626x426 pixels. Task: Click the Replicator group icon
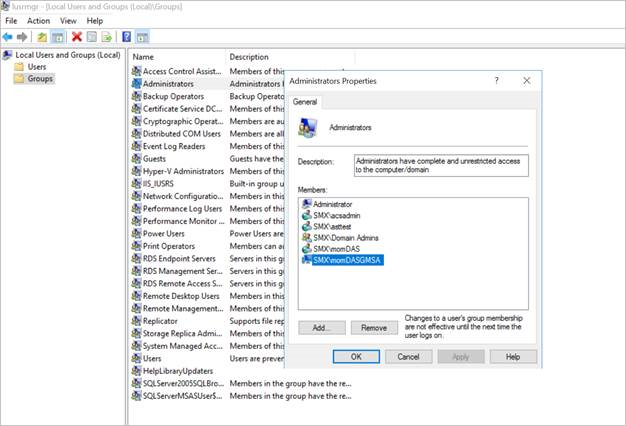[x=136, y=321]
